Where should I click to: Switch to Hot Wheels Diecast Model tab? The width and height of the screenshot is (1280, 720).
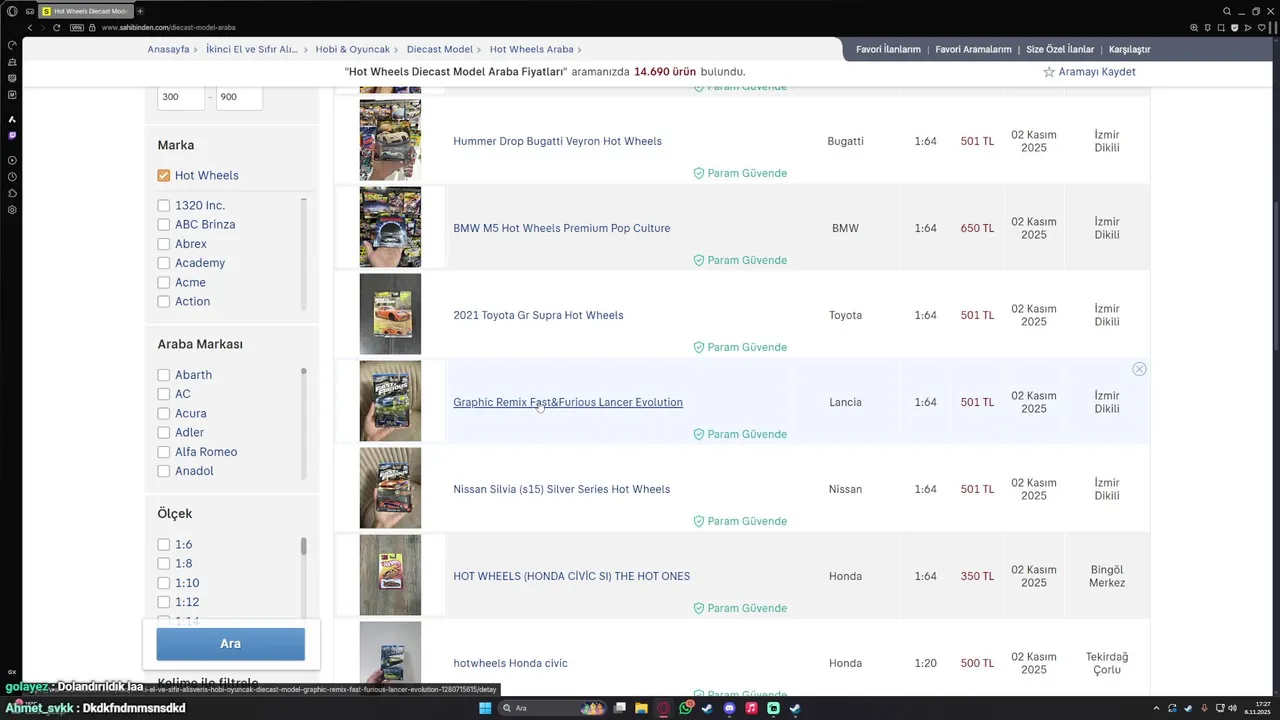click(85, 11)
